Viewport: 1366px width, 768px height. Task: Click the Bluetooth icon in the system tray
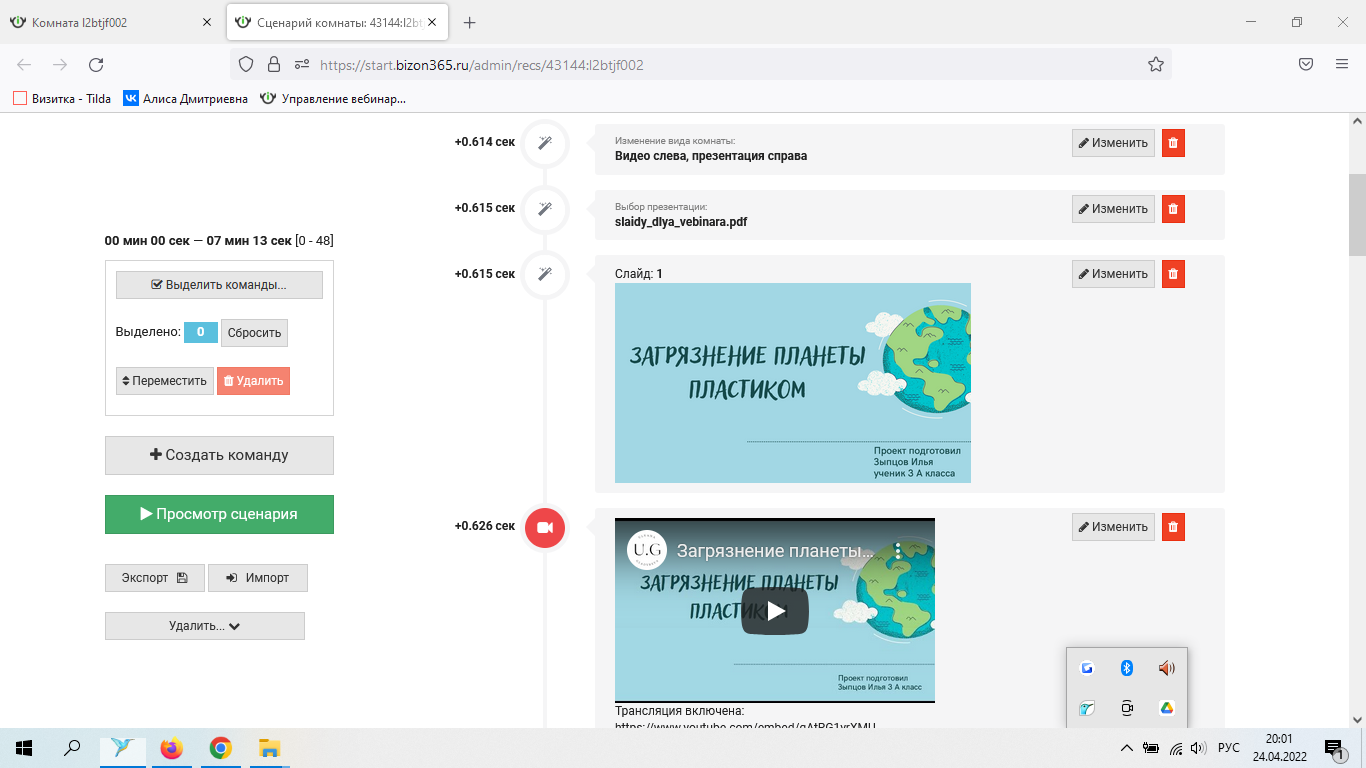(1126, 668)
